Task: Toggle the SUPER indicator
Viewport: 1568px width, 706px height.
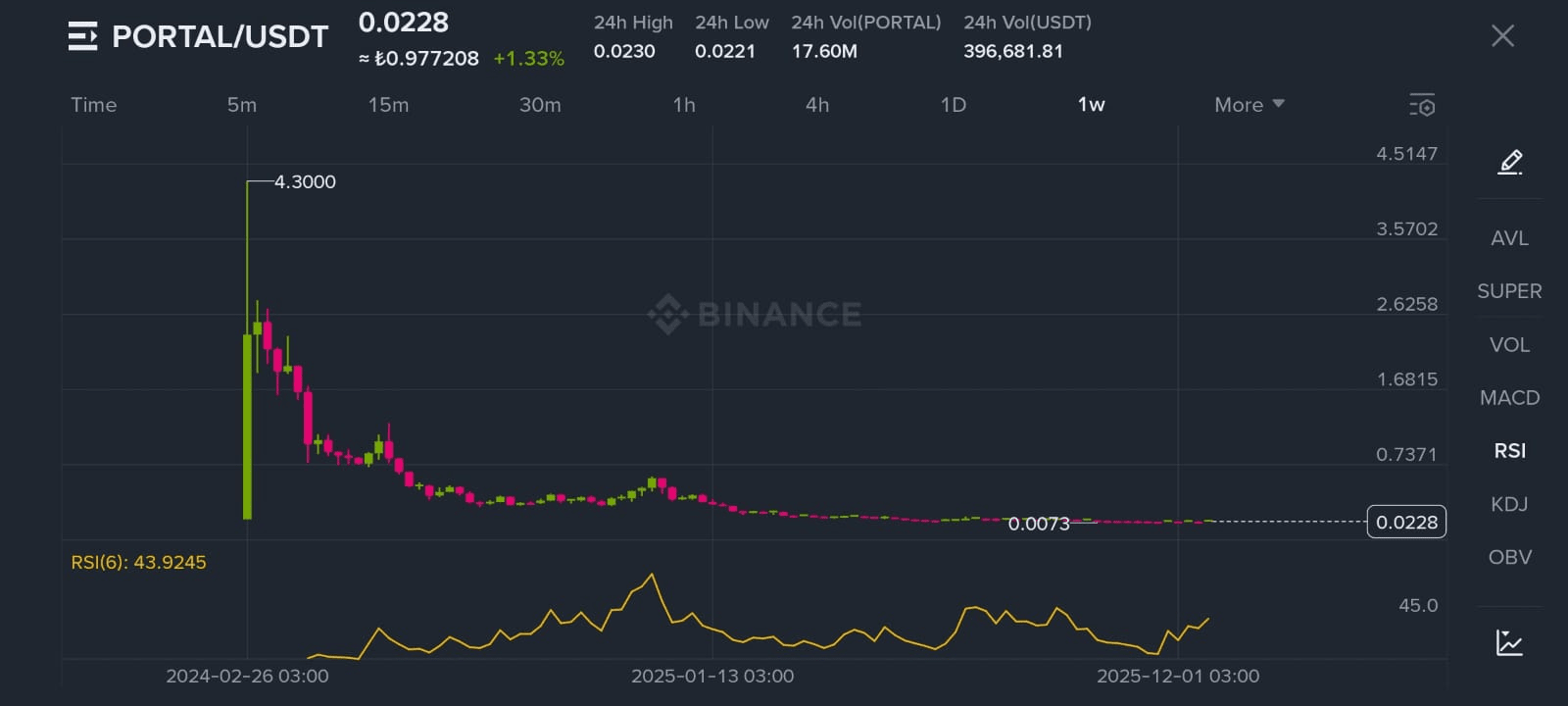Action: pyautogui.click(x=1509, y=291)
